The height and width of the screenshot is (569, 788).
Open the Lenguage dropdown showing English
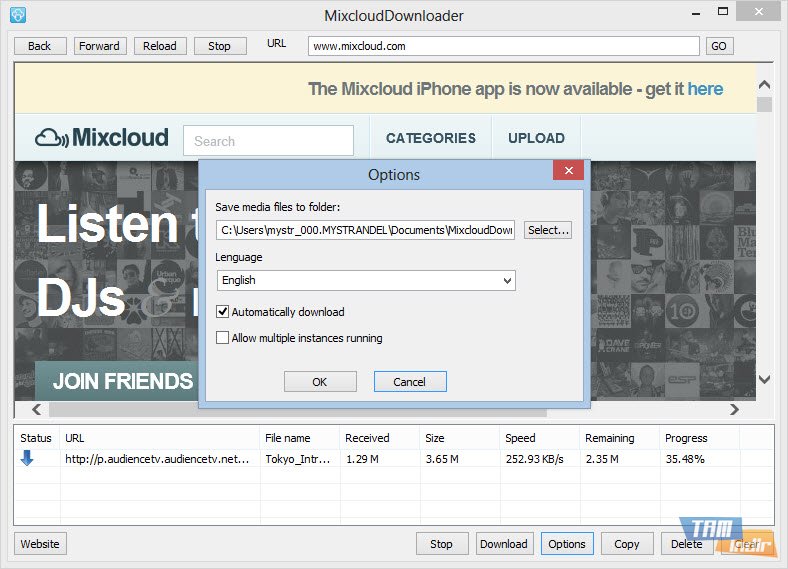click(x=366, y=280)
